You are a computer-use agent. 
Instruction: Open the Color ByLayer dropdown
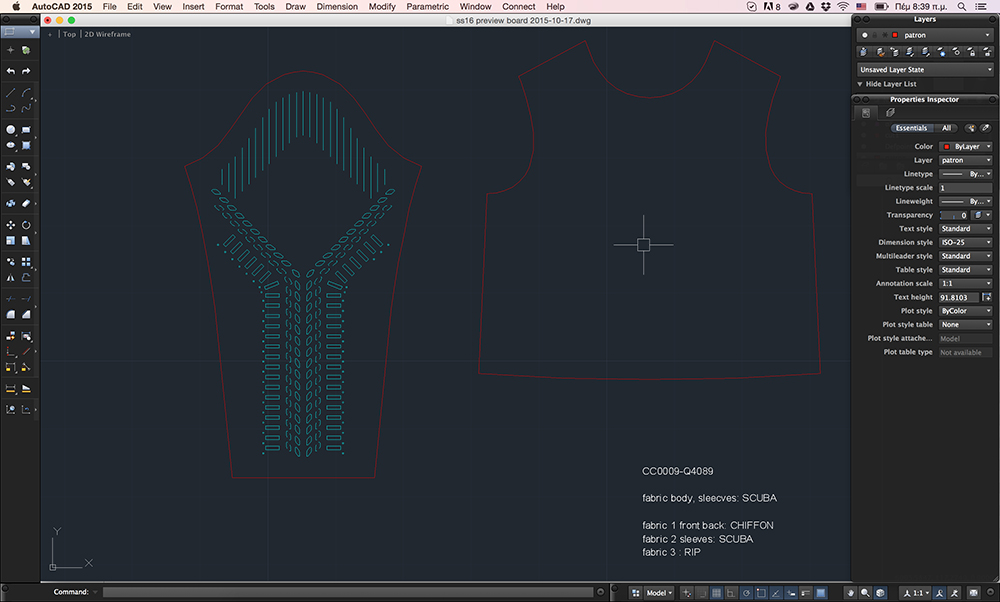click(966, 147)
